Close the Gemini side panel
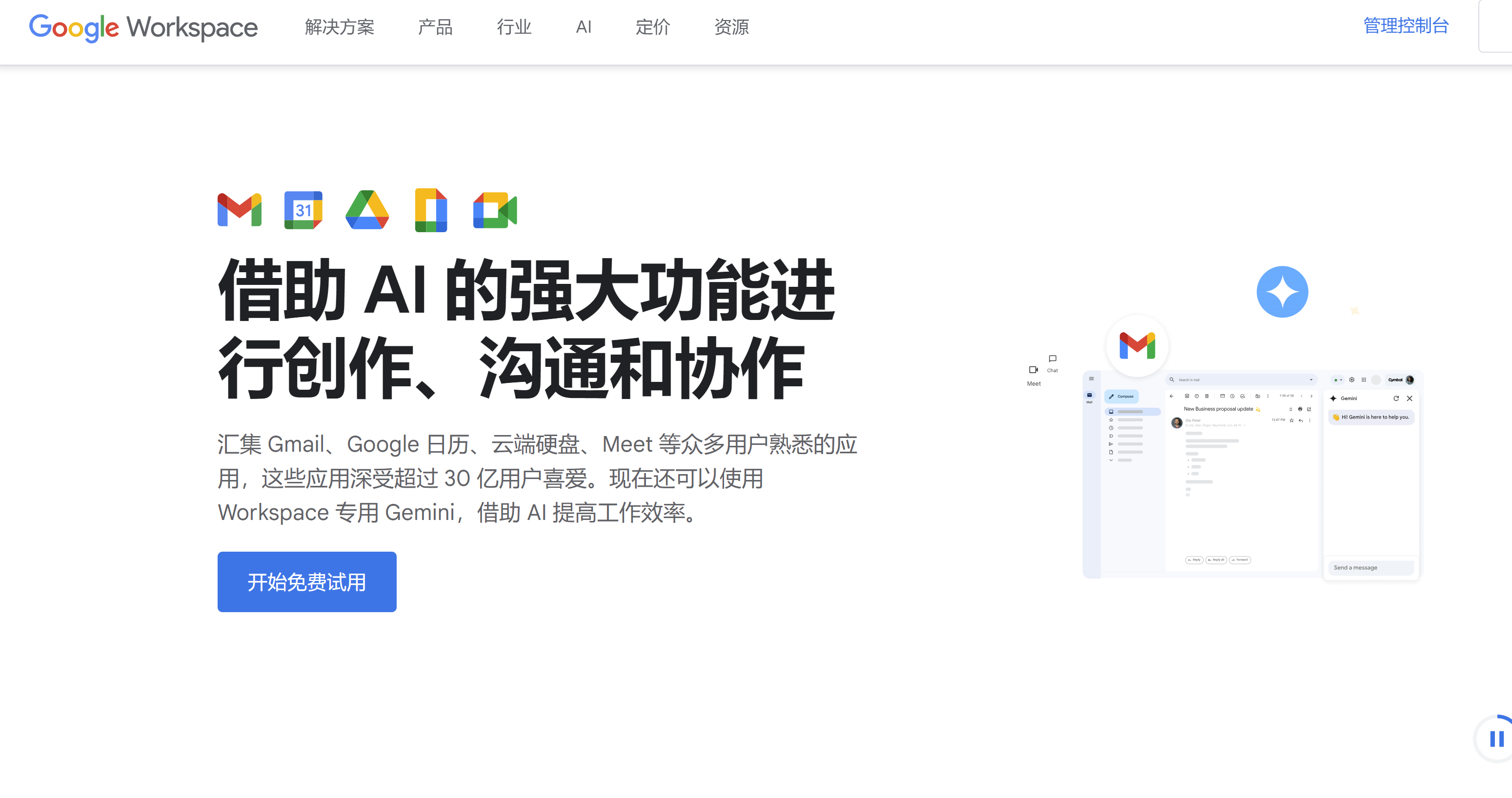1512x798 pixels. point(1409,399)
